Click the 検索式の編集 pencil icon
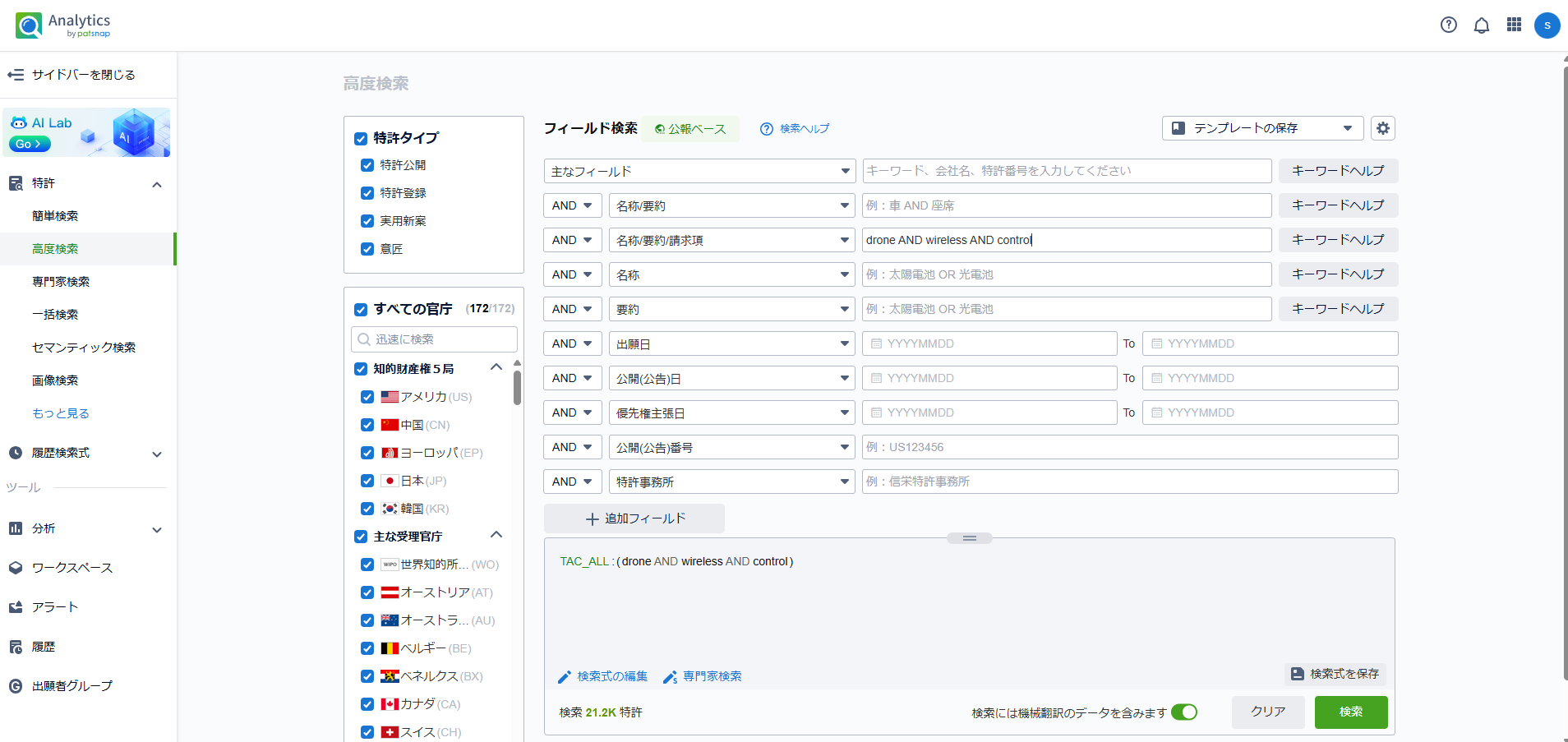Viewport: 1568px width, 742px height. 565,677
